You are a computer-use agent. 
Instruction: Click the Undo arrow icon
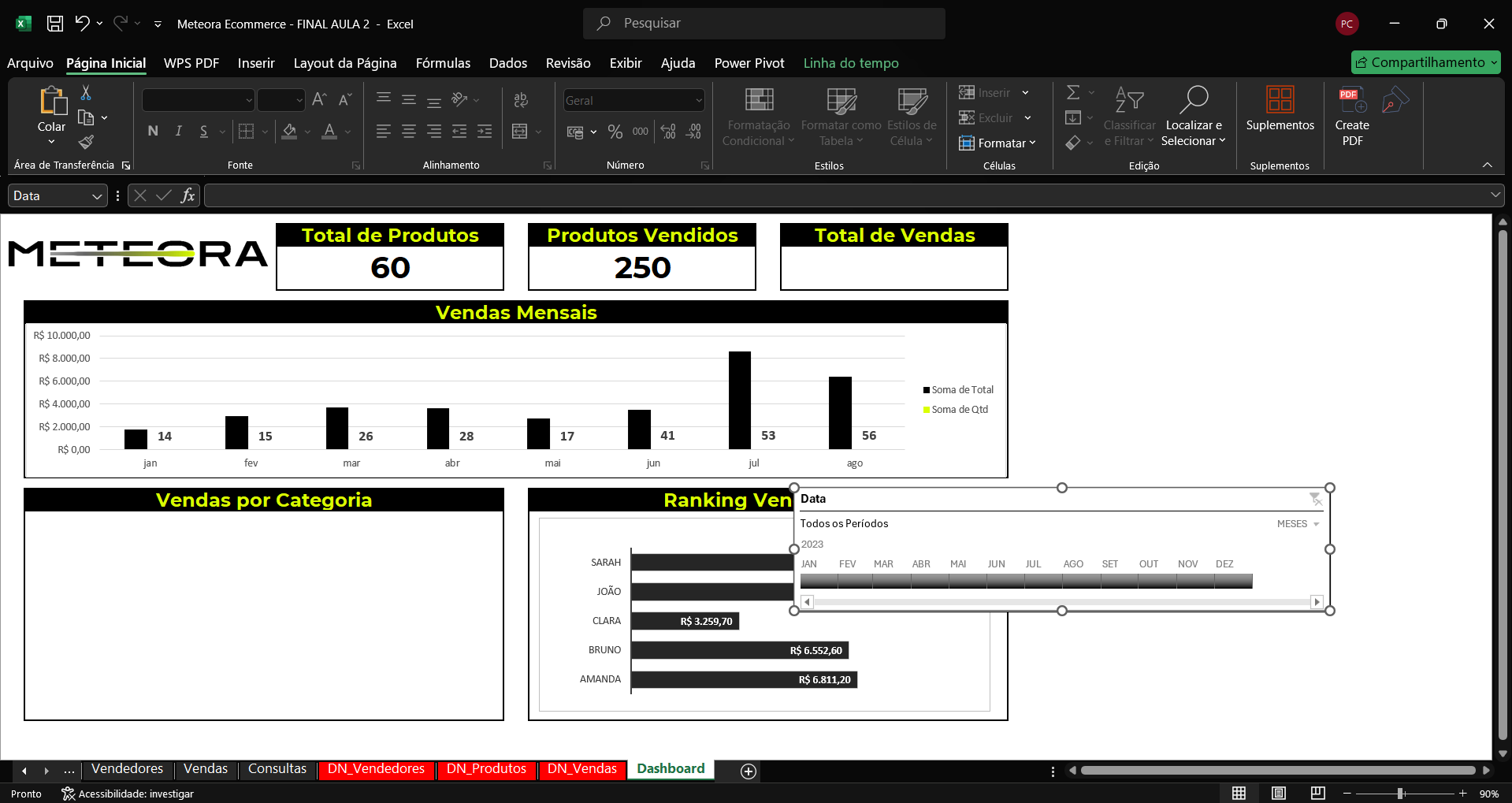82,24
